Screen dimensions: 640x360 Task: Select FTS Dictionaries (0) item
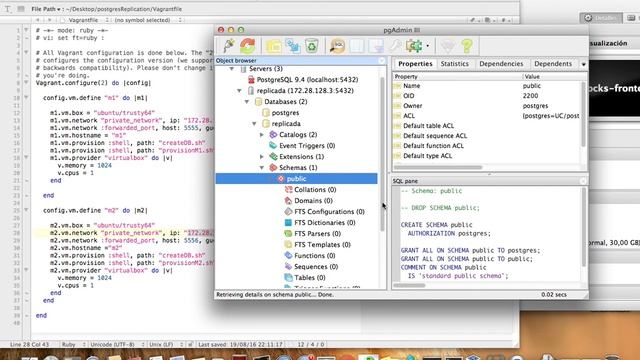(324, 223)
